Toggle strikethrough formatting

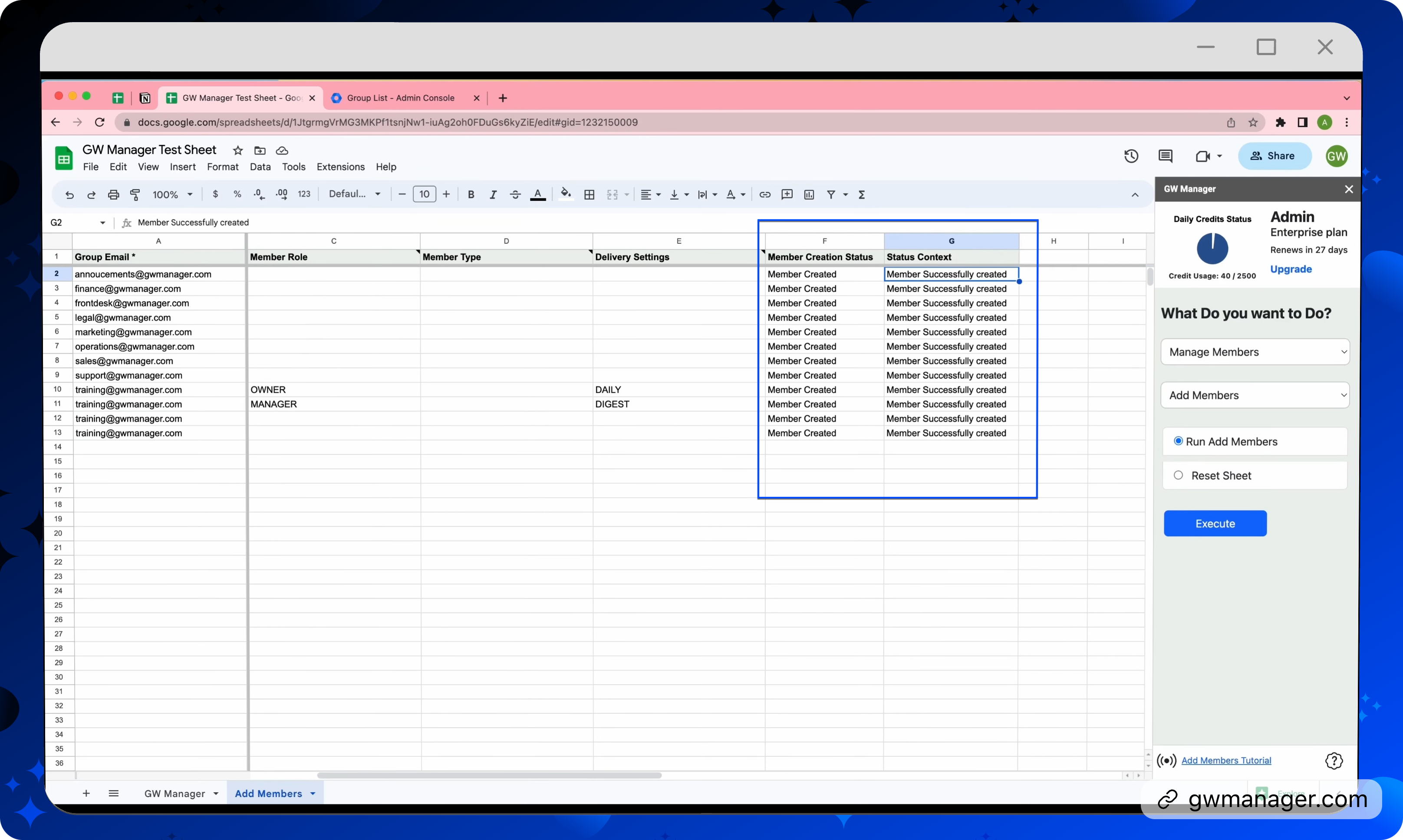coord(515,195)
